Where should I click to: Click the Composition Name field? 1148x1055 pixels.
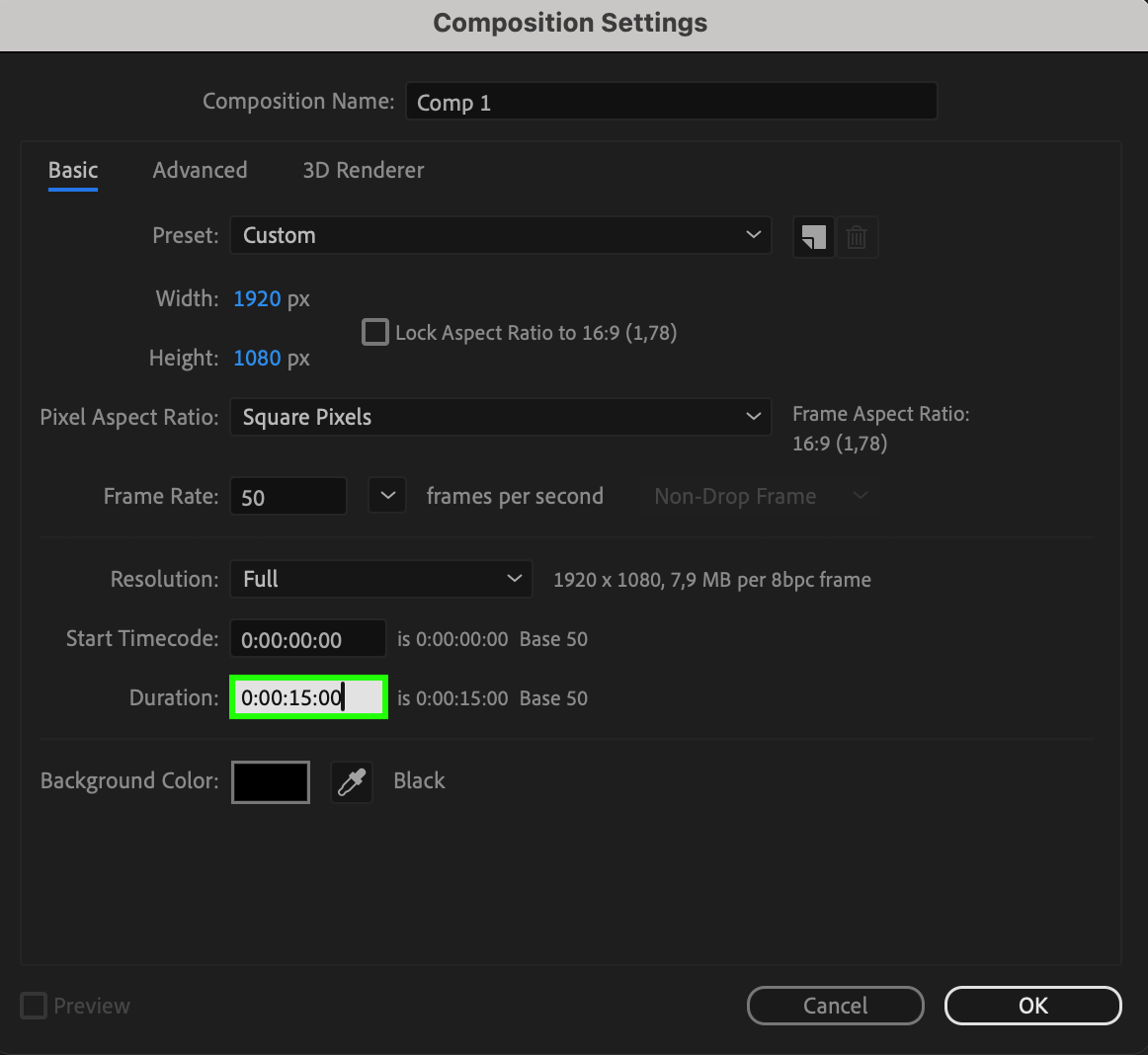pyautogui.click(x=671, y=102)
